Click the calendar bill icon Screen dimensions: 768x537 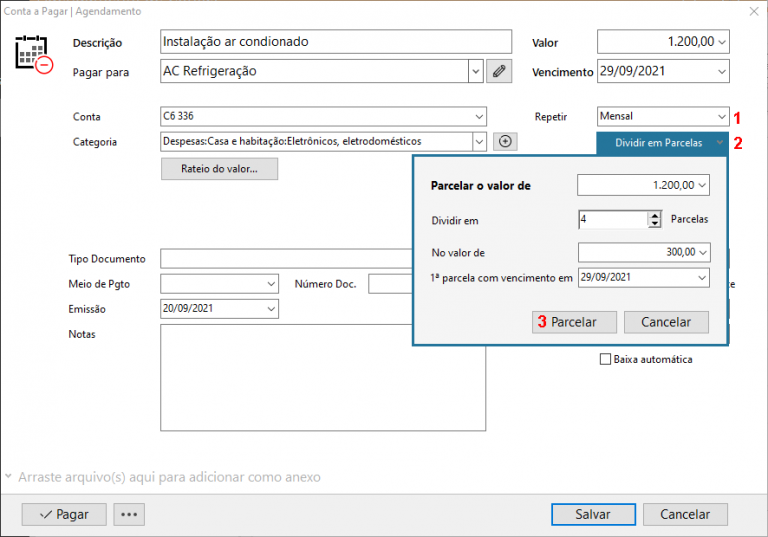coord(33,54)
